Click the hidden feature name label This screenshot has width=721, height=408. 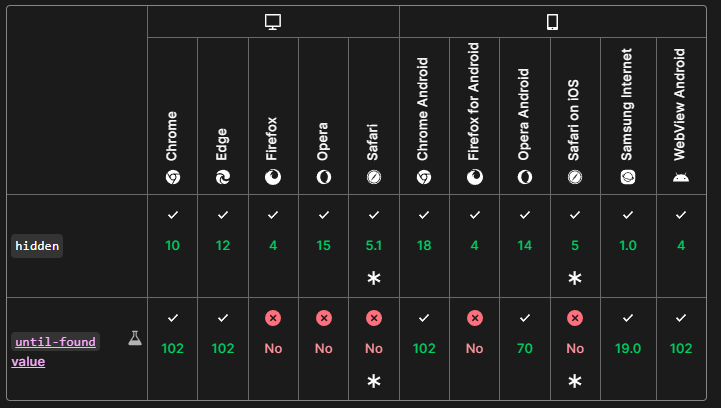click(37, 246)
